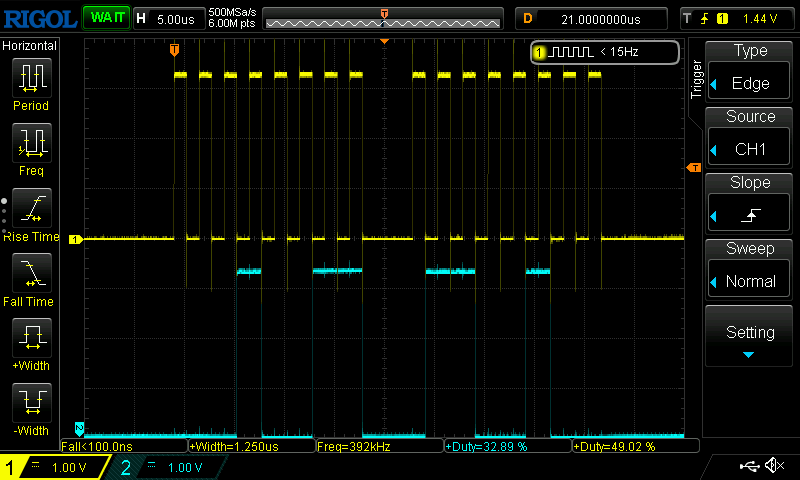
Task: Click the WAIT status indicator
Action: 107,18
